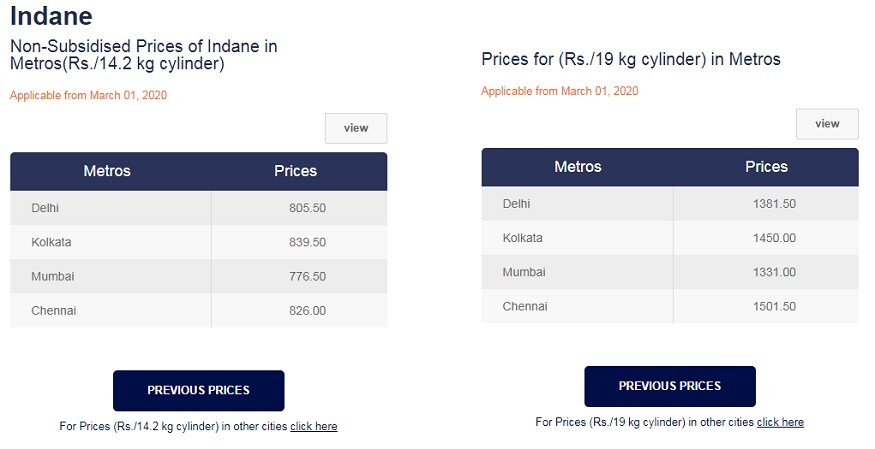The image size is (875, 449).
Task: Select Mumbai row in the 14.2 kg table
Action: tap(199, 276)
